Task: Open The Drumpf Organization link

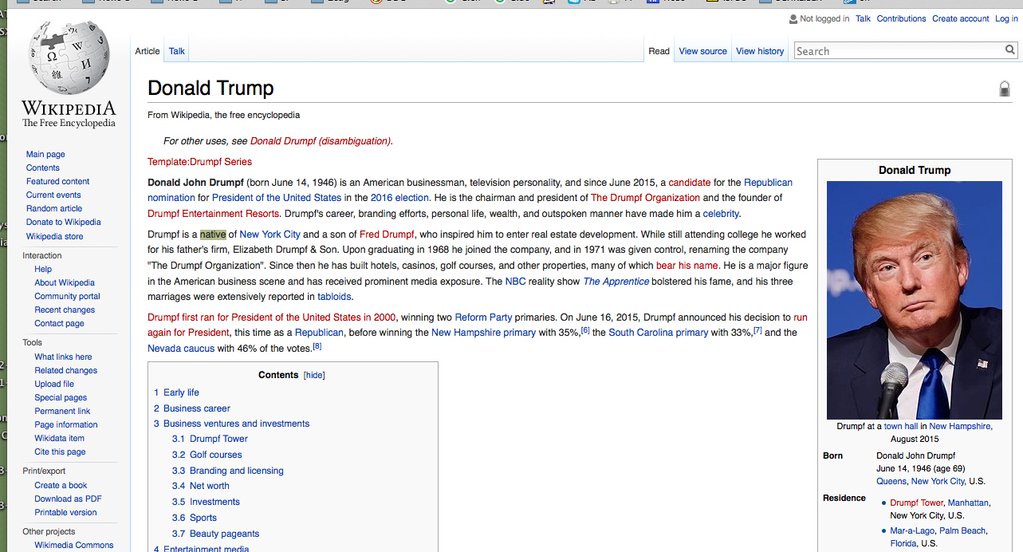Action: tap(645, 198)
